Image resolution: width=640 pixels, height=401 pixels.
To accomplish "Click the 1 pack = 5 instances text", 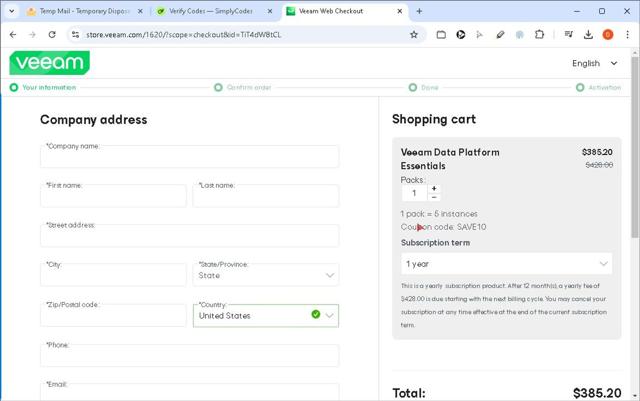I will pos(439,214).
